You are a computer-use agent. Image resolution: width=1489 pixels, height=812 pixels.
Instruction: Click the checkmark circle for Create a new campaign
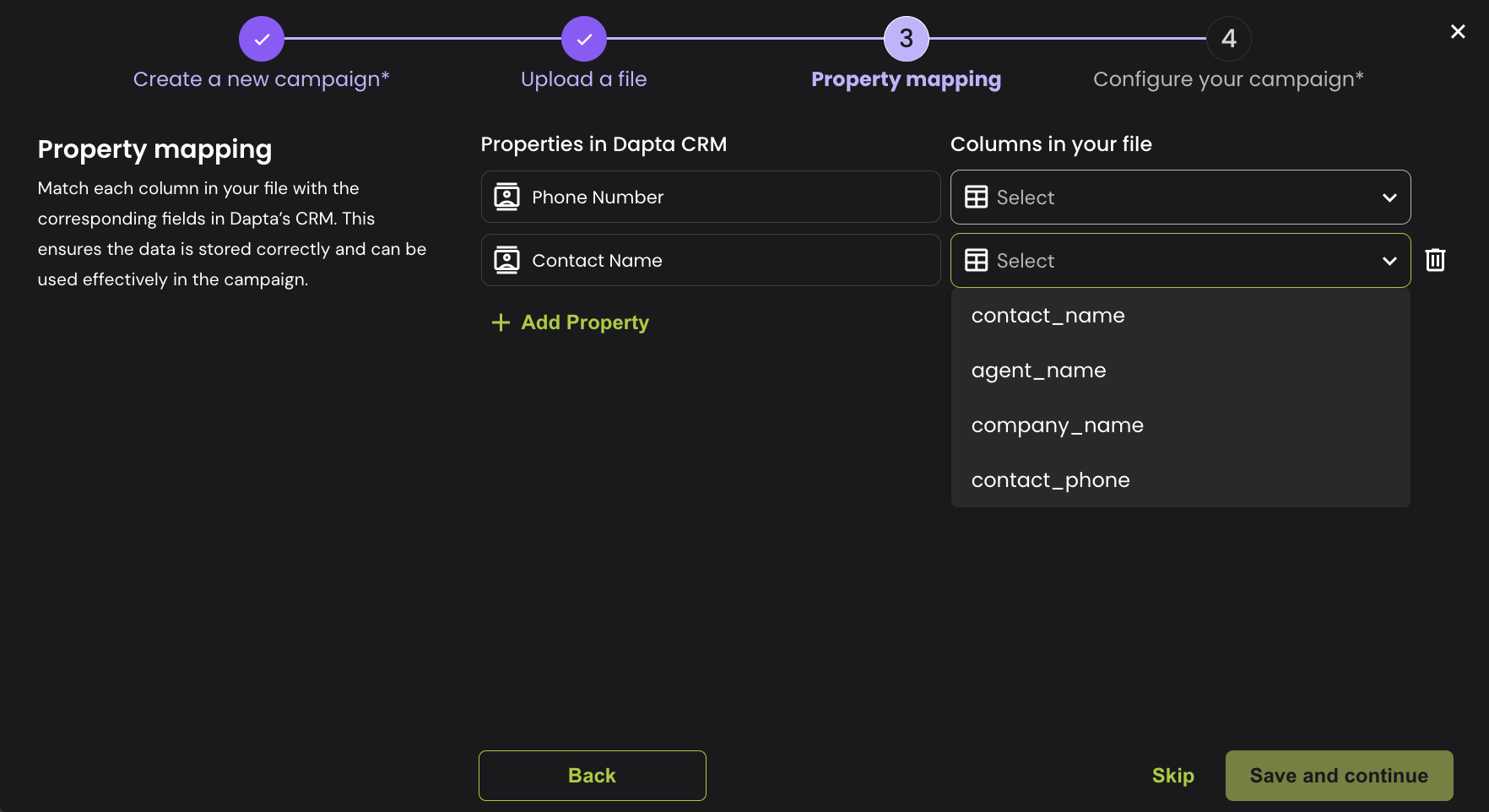[262, 39]
